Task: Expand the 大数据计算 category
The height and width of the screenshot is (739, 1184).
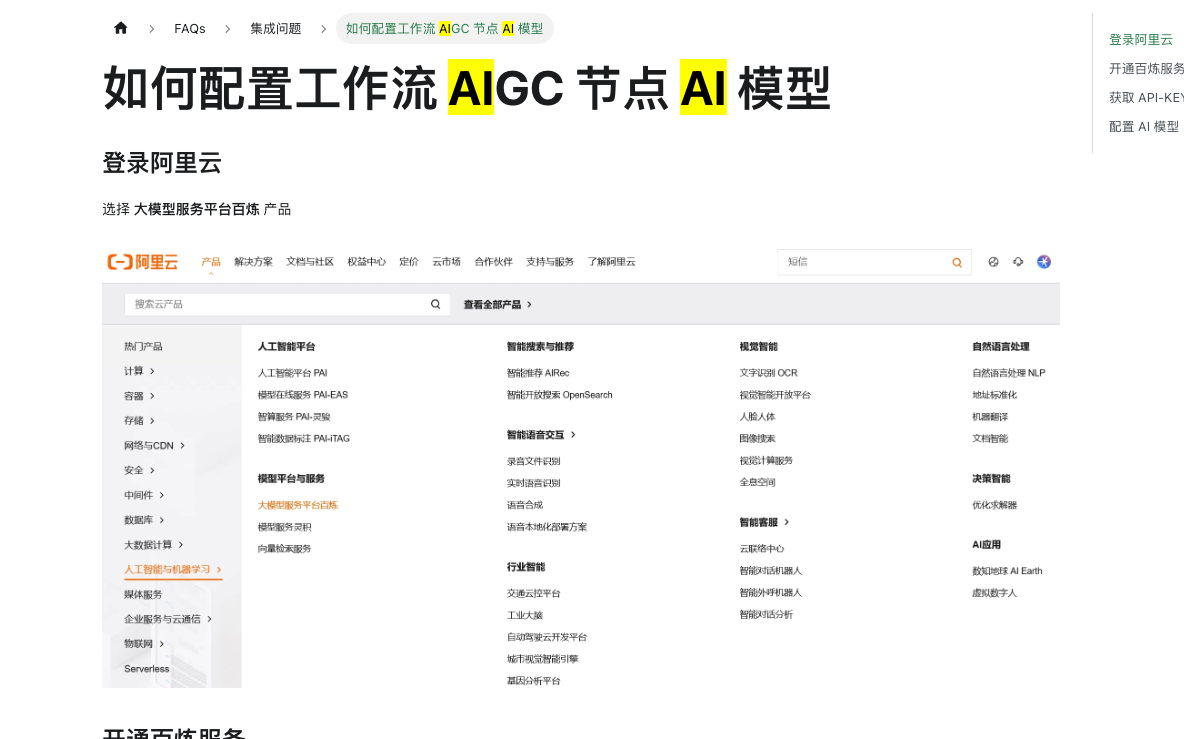Action: [153, 545]
